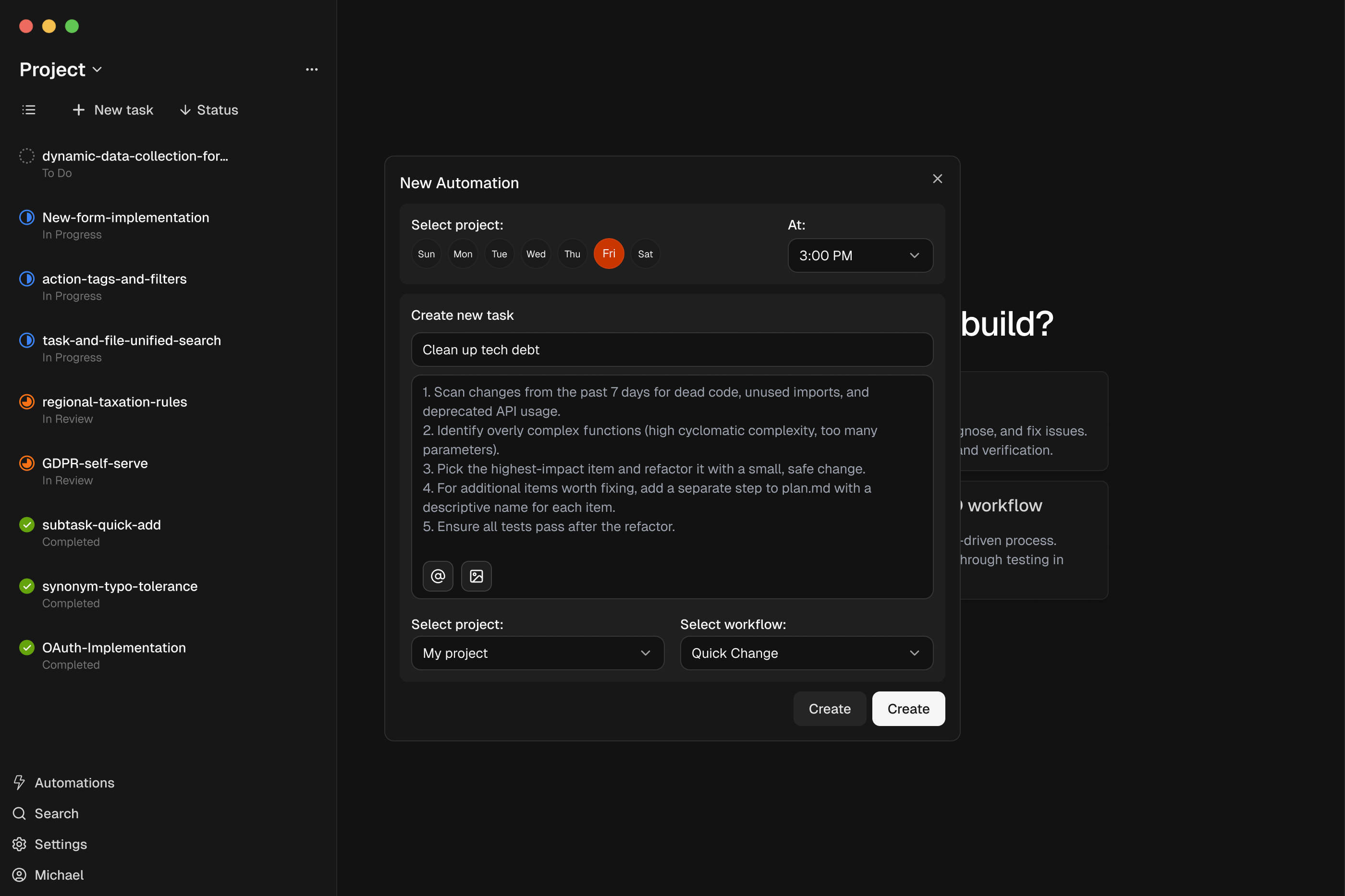This screenshot has height=896, width=1345.
Task: Click the Michael profile icon
Action: (19, 875)
